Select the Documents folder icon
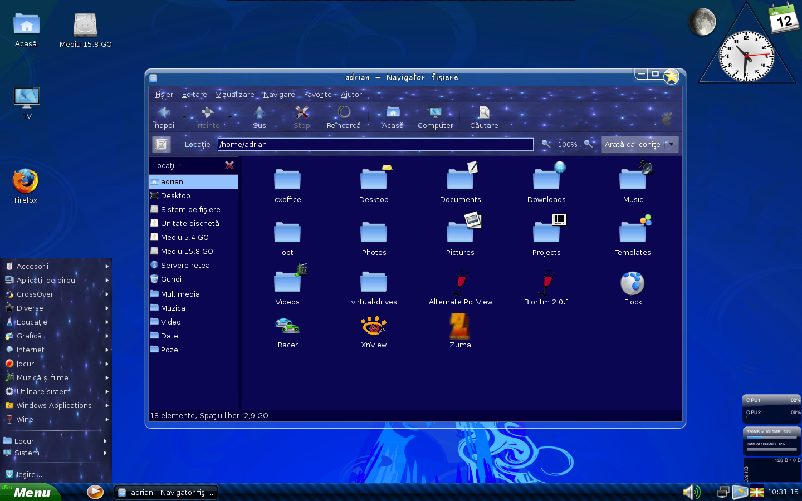This screenshot has width=802, height=501. click(460, 178)
